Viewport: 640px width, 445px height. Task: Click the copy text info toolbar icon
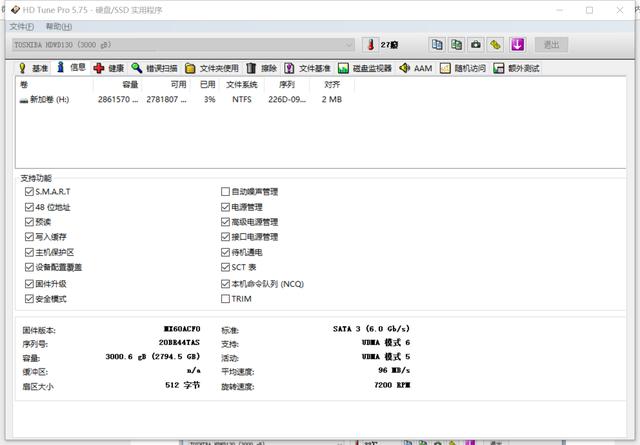coord(437,44)
